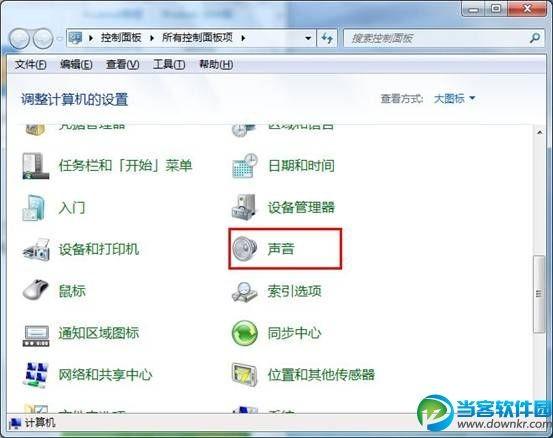Open the 入门 link
Image resolution: width=553 pixels, height=438 pixels.
72,207
